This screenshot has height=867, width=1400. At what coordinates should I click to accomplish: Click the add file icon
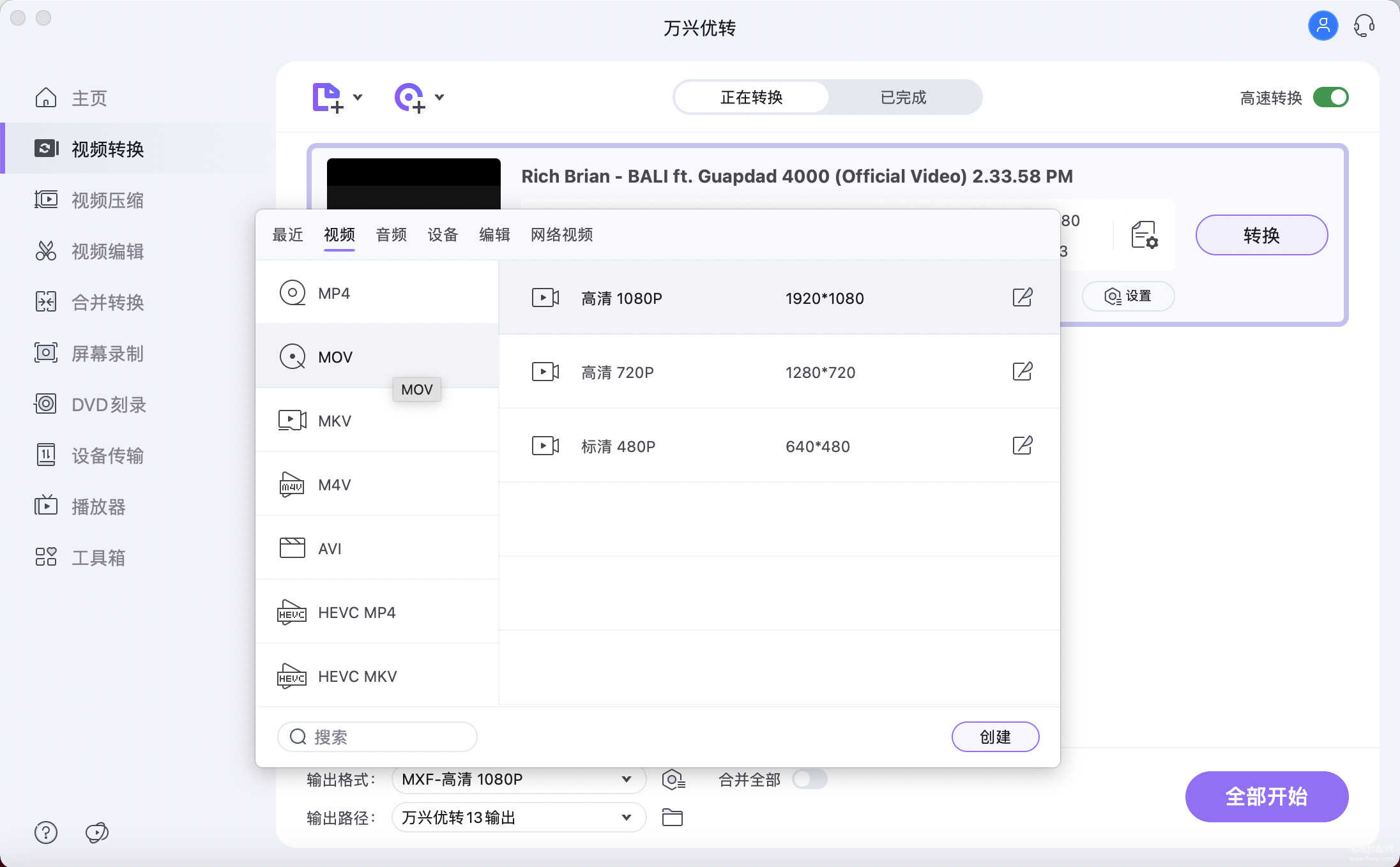tap(326, 98)
